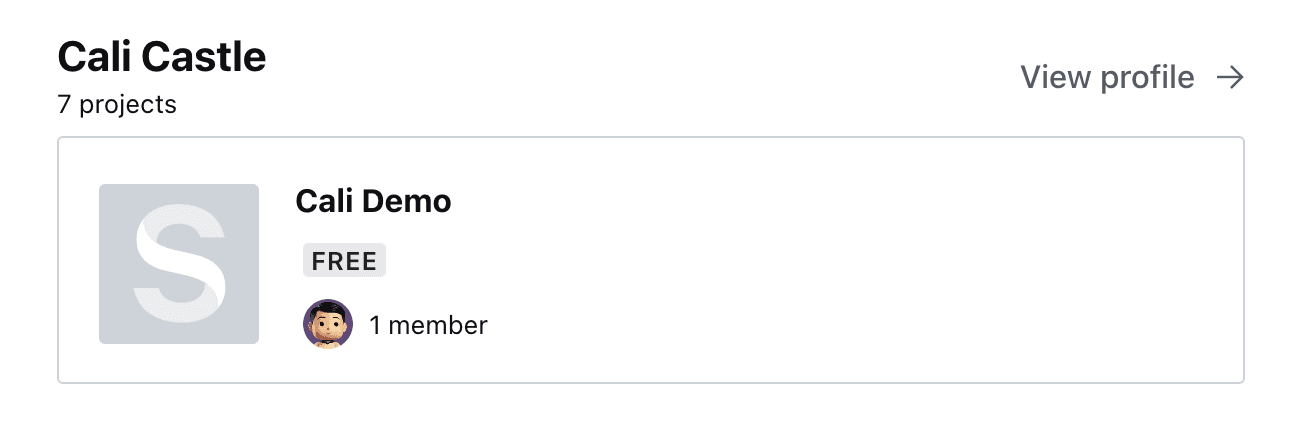Image resolution: width=1302 pixels, height=422 pixels.
Task: Click the purple circular user avatar
Action: pos(328,324)
